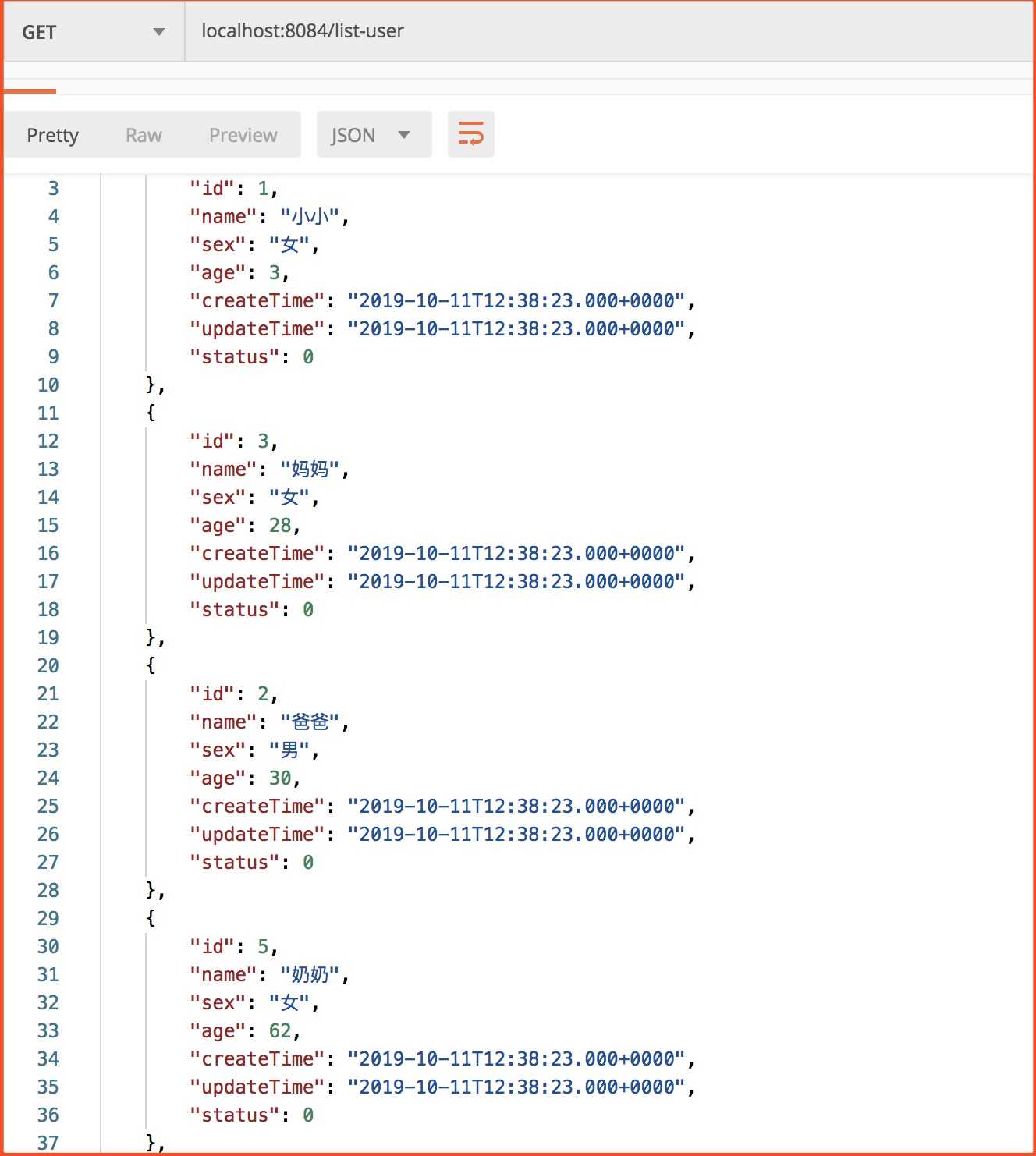Click closing brace on line 10
The width and height of the screenshot is (1036, 1156).
tap(155, 385)
